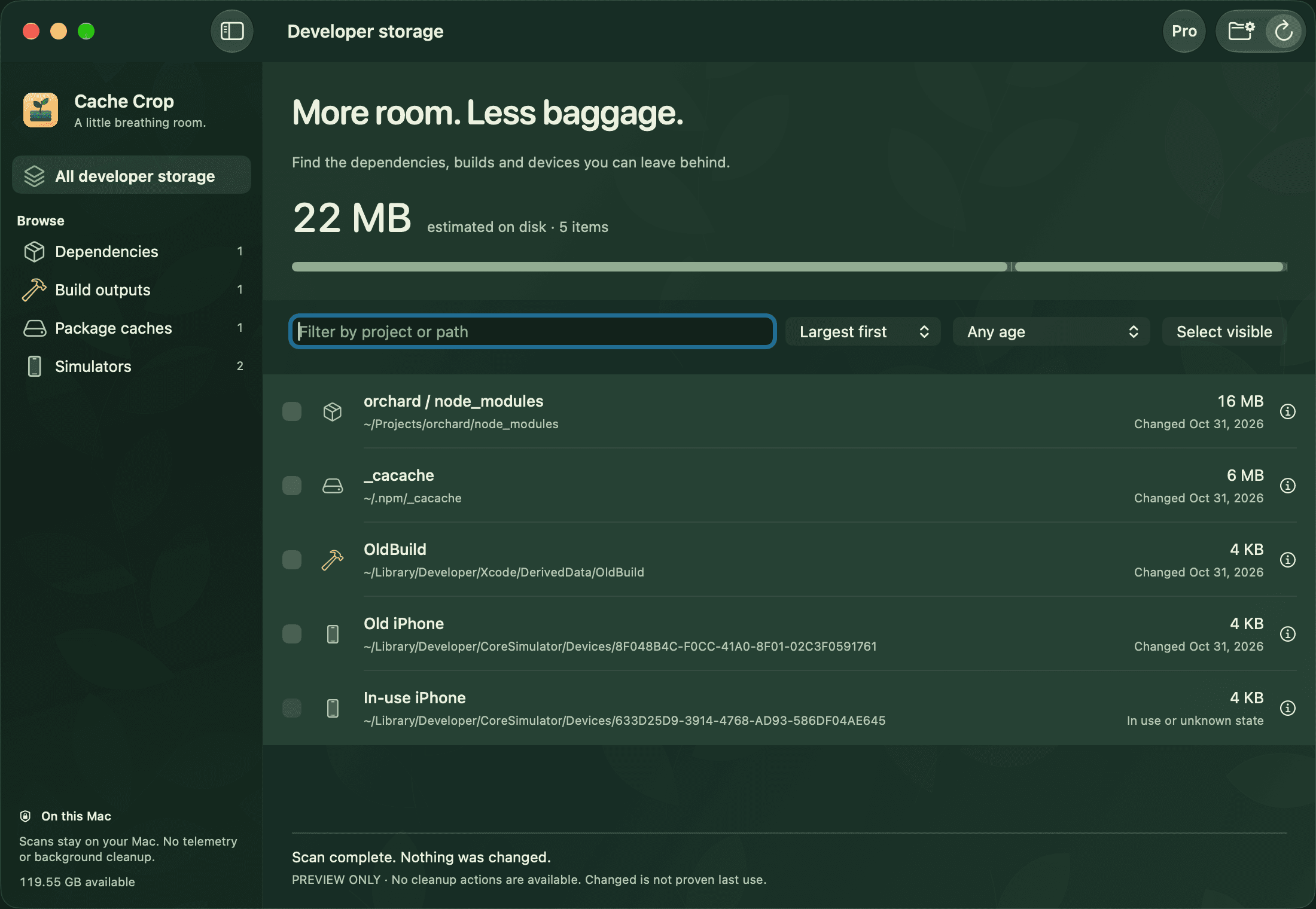Click the phone icon in Old iPhone row
This screenshot has width=1316, height=909.
tap(333, 634)
